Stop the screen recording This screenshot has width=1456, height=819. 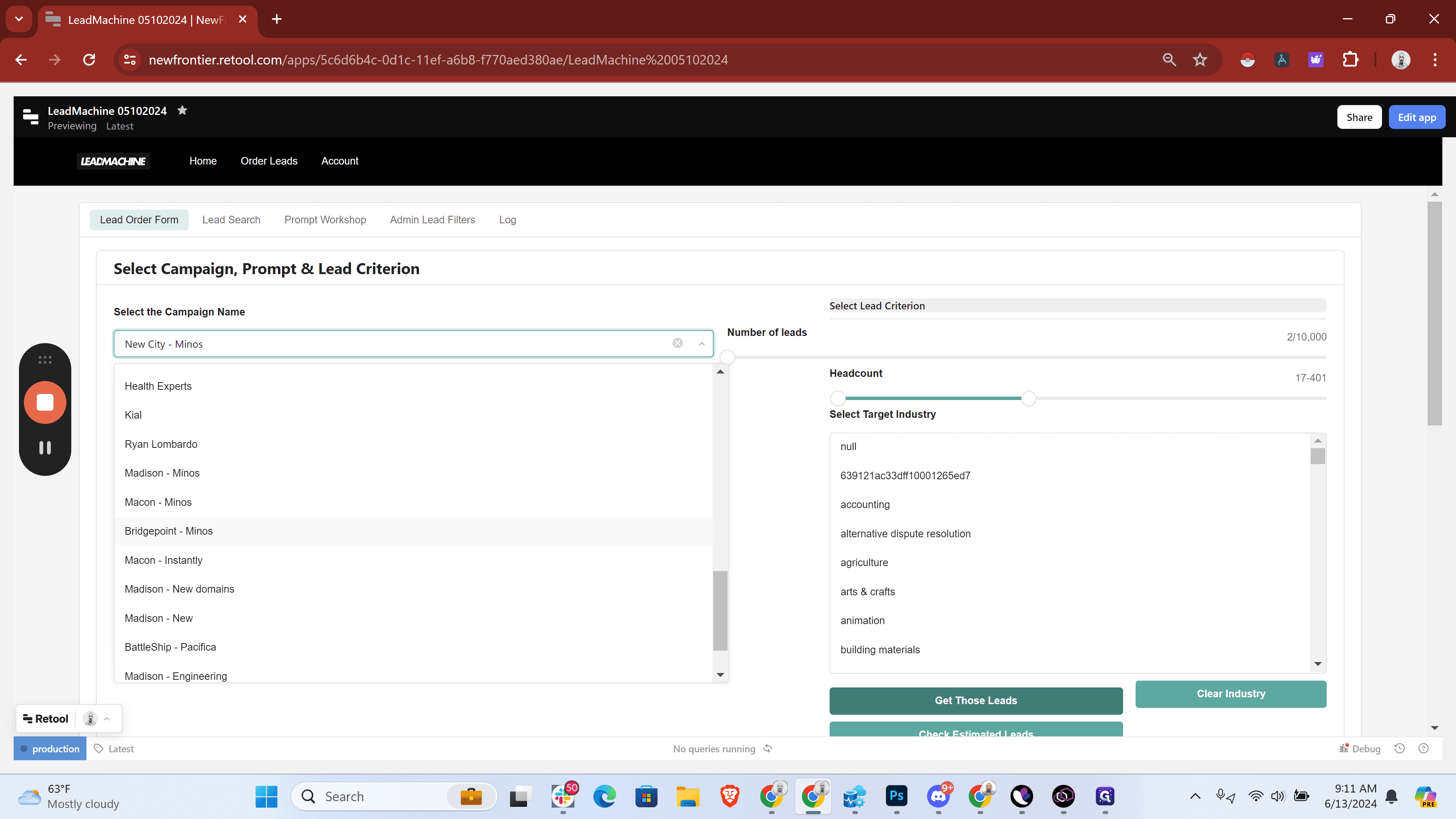pyautogui.click(x=45, y=402)
